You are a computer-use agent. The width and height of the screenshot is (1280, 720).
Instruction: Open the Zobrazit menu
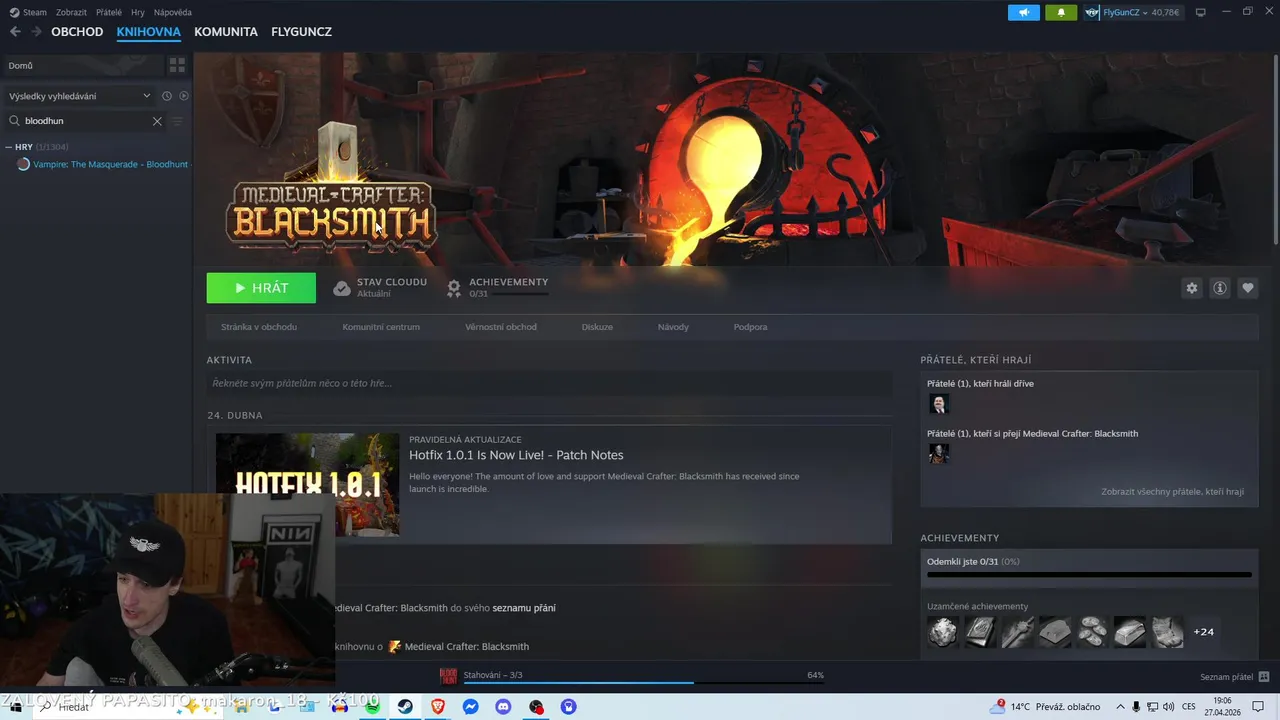tap(71, 12)
